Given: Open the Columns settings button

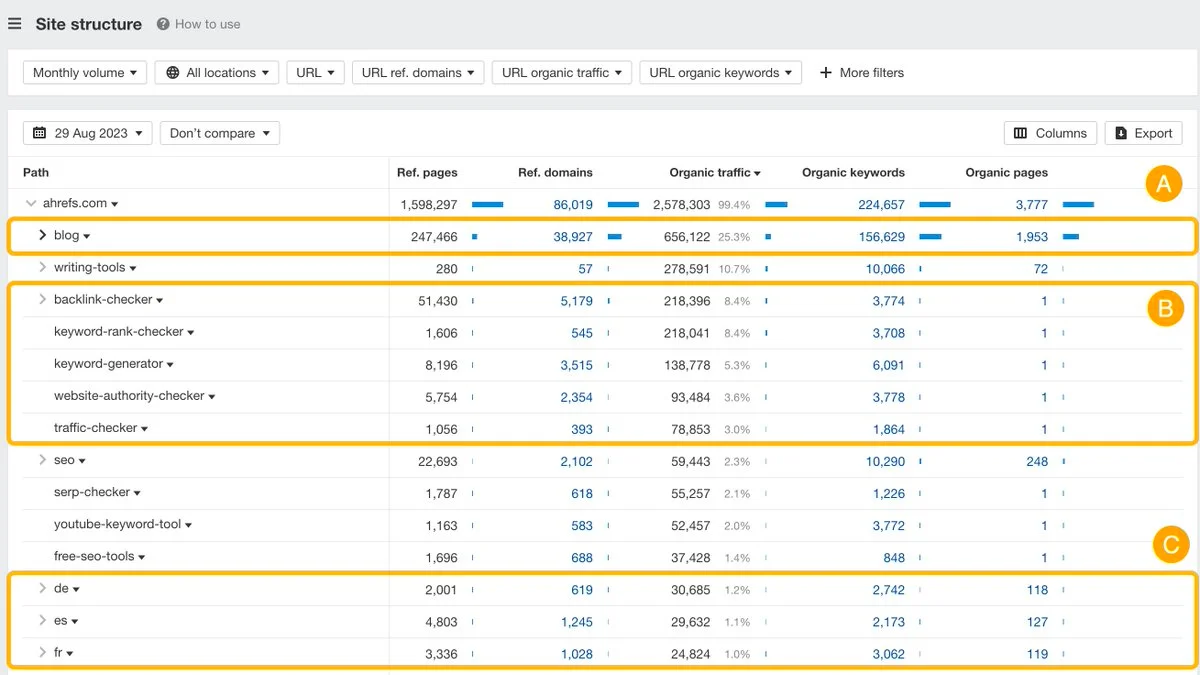Looking at the screenshot, I should [x=1050, y=133].
